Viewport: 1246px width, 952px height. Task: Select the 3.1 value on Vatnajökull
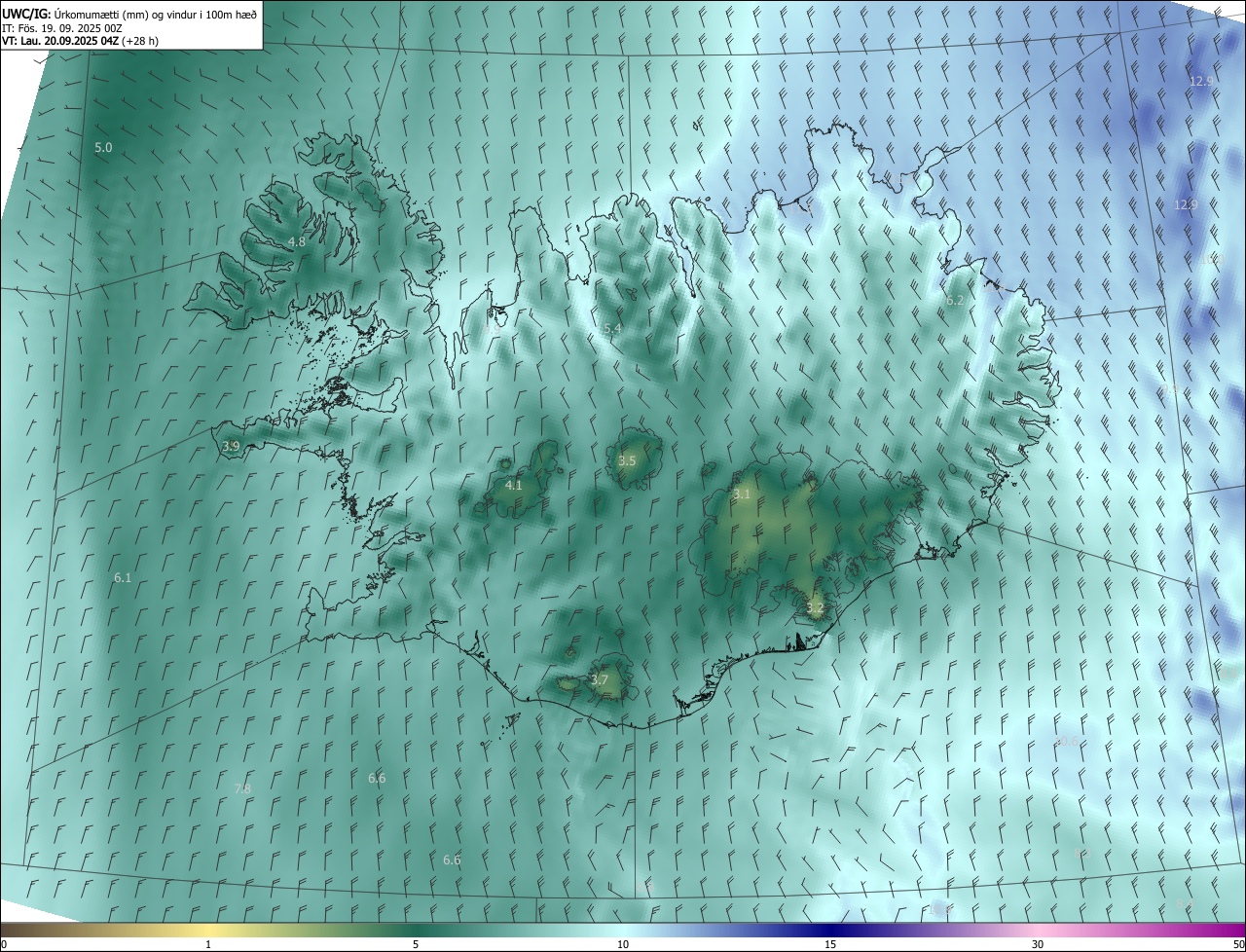tap(742, 494)
